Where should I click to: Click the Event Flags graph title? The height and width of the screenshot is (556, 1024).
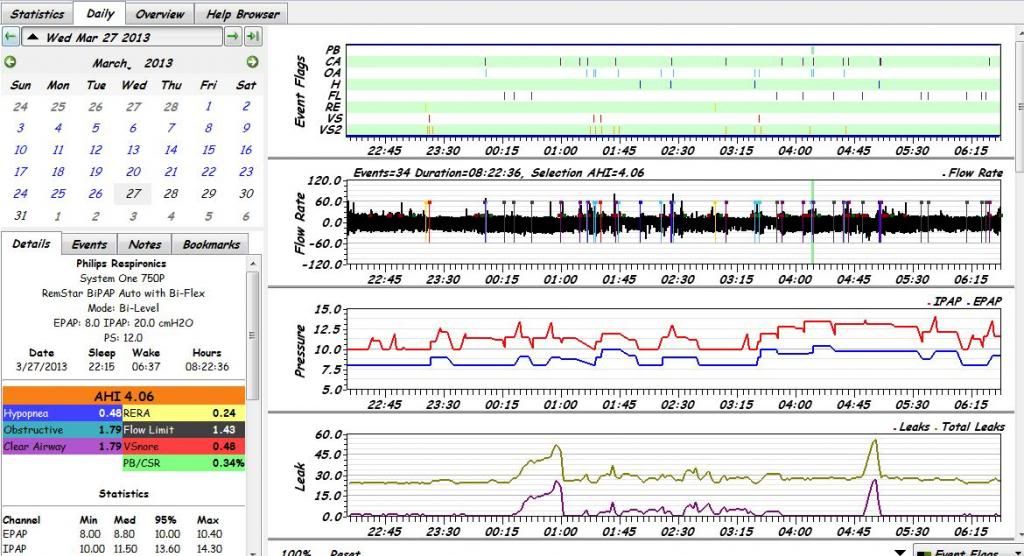point(300,91)
